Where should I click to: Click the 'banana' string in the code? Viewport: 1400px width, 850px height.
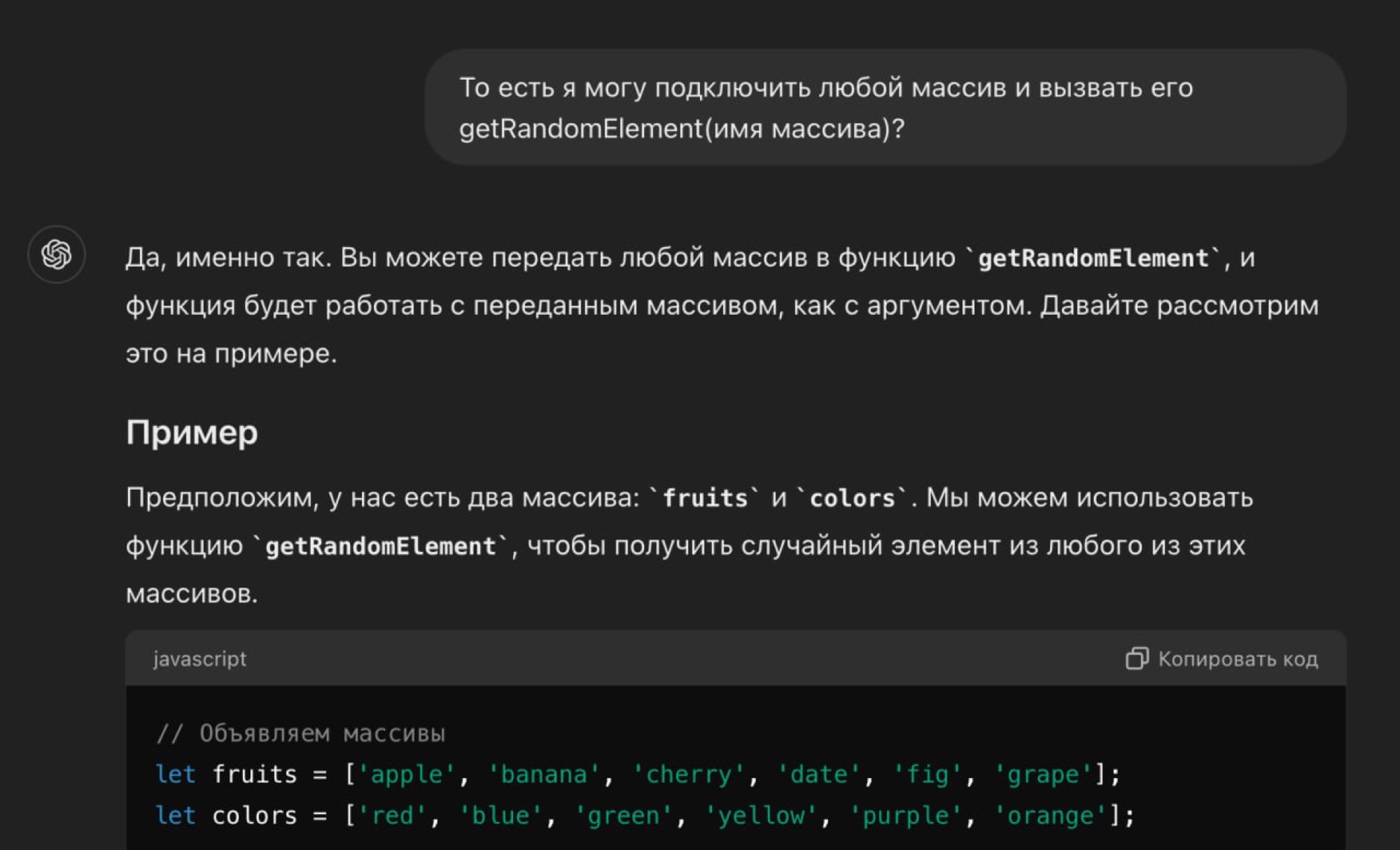pos(544,774)
